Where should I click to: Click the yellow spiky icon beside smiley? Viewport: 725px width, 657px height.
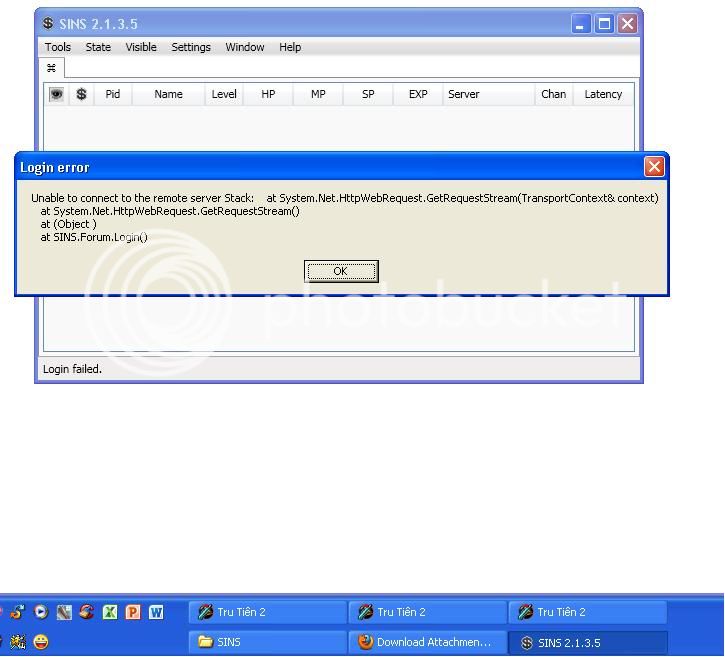tap(18, 642)
